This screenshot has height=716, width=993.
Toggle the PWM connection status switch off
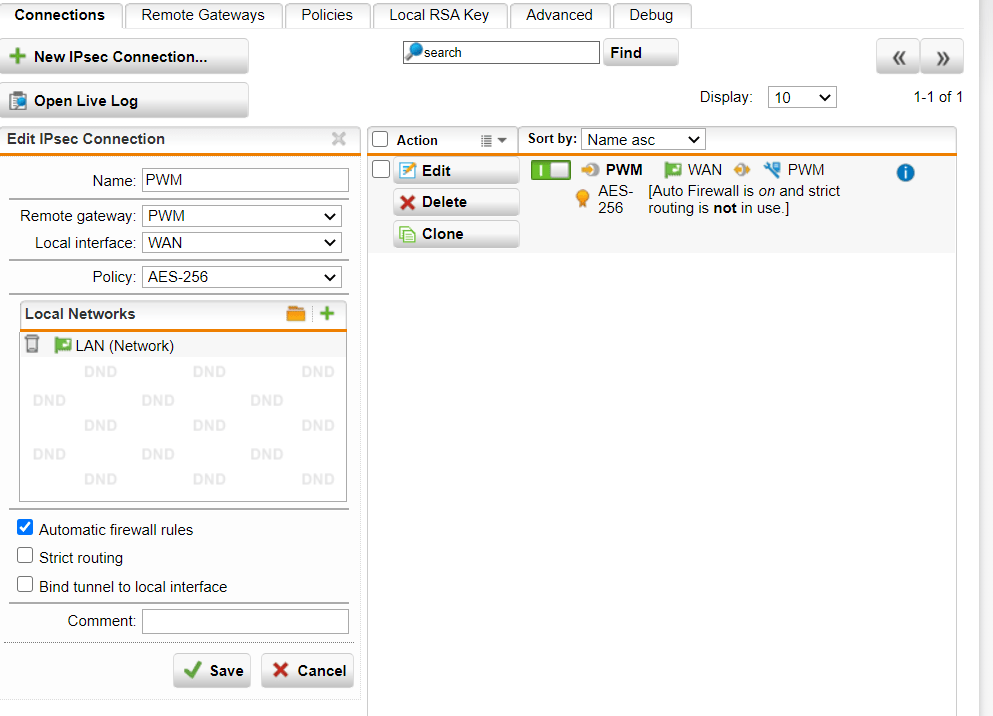551,170
